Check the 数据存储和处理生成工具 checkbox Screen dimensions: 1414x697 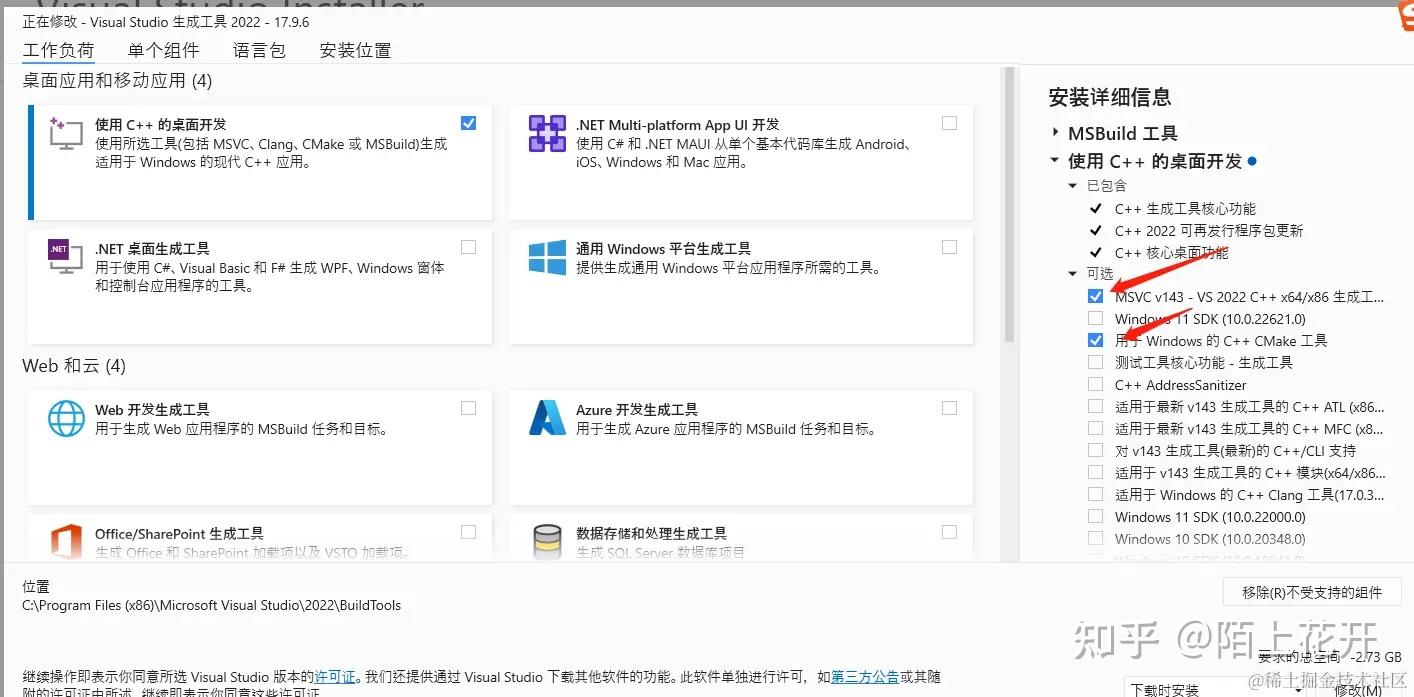949,532
